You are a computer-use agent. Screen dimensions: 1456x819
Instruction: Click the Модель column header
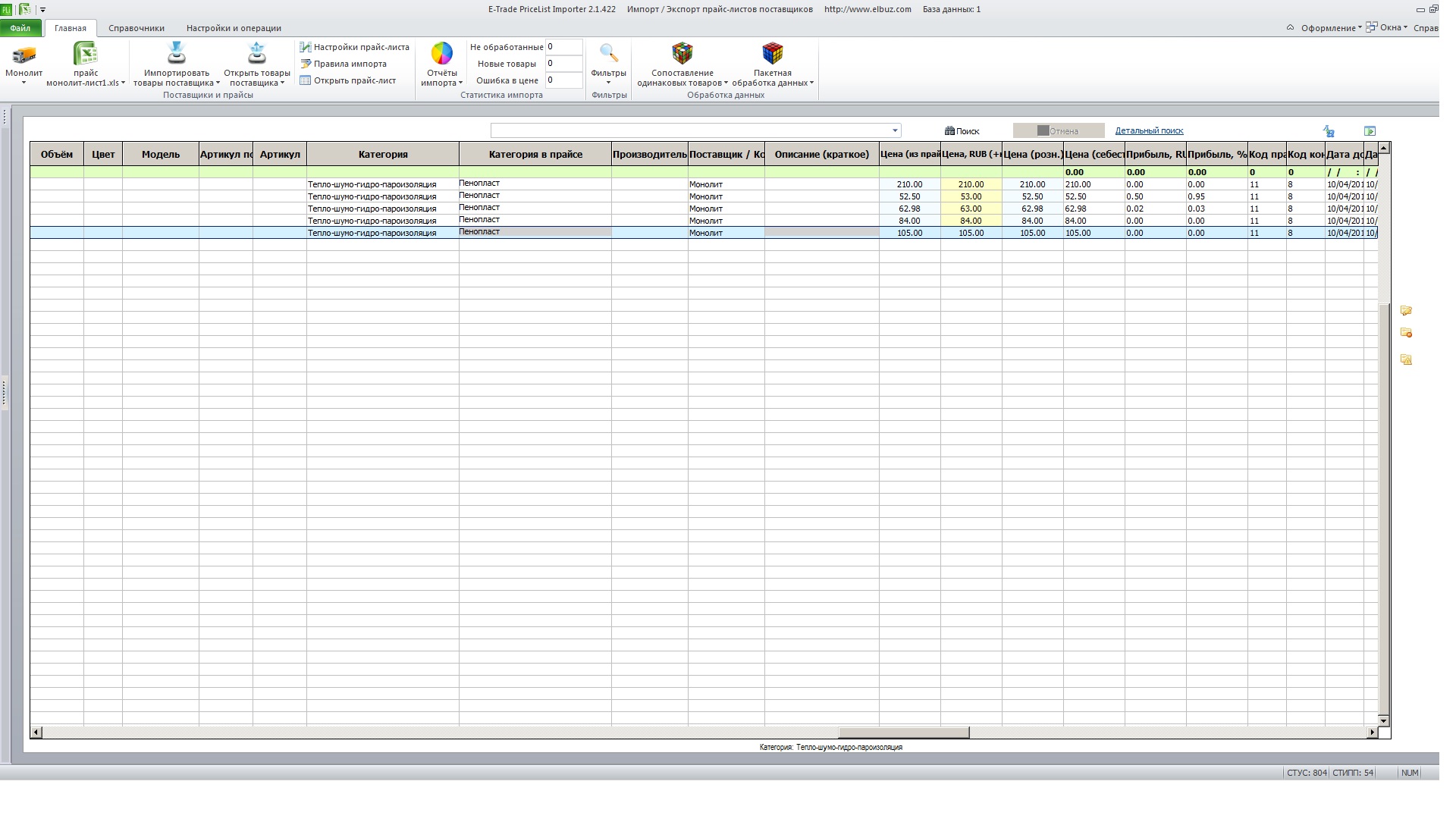[x=161, y=154]
